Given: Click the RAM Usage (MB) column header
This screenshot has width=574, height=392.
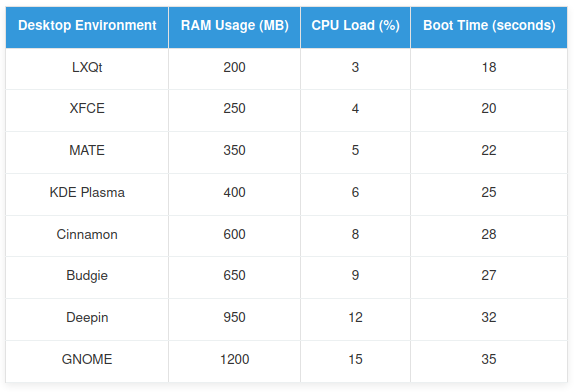Looking at the screenshot, I should point(235,26).
